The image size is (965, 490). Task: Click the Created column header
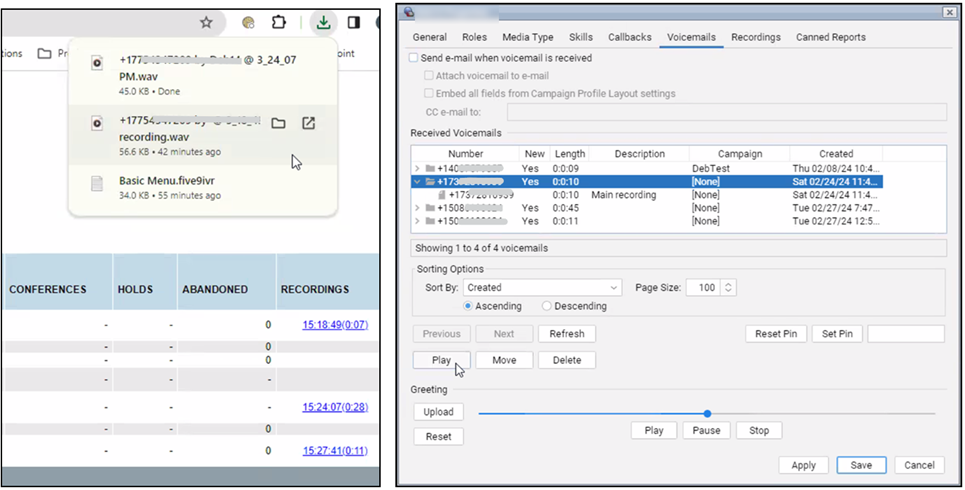836,154
